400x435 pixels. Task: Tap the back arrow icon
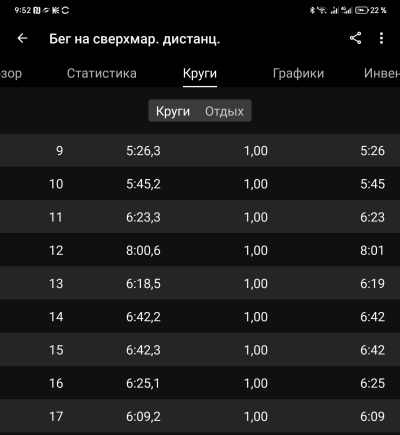pyautogui.click(x=22, y=38)
